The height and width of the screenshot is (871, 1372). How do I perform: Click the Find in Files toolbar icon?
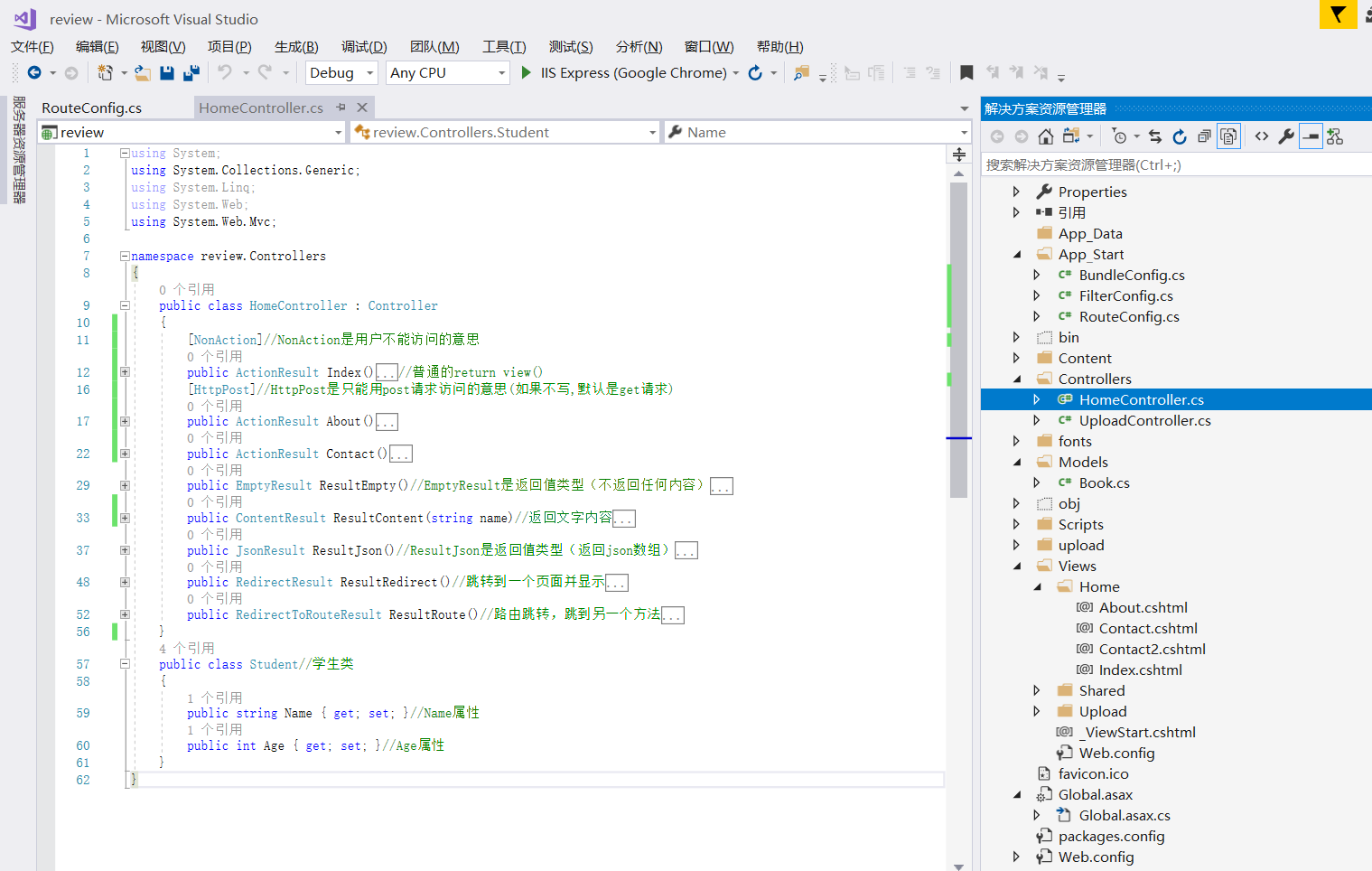pos(800,73)
